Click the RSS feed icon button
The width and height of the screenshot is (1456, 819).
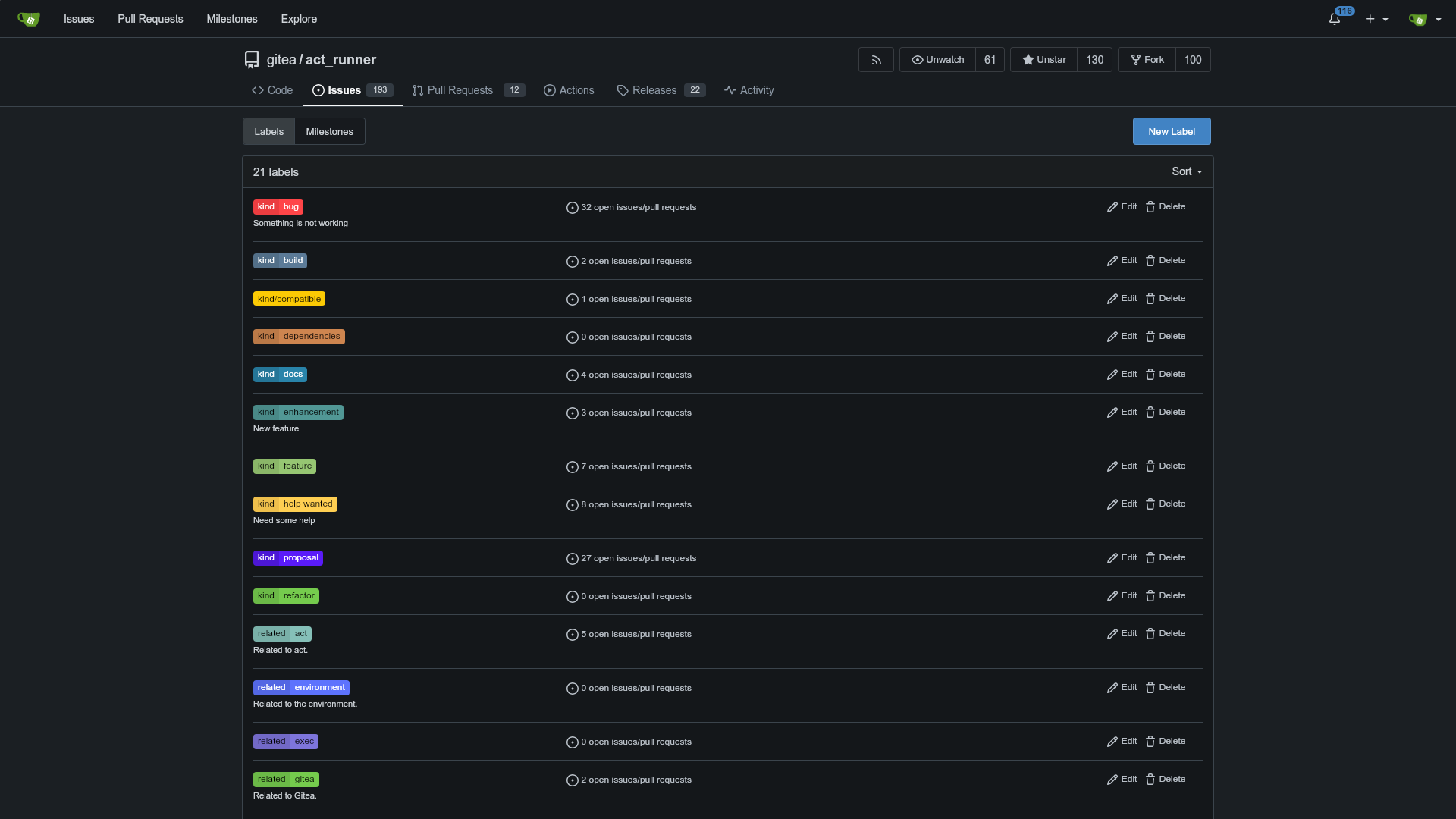(x=876, y=60)
